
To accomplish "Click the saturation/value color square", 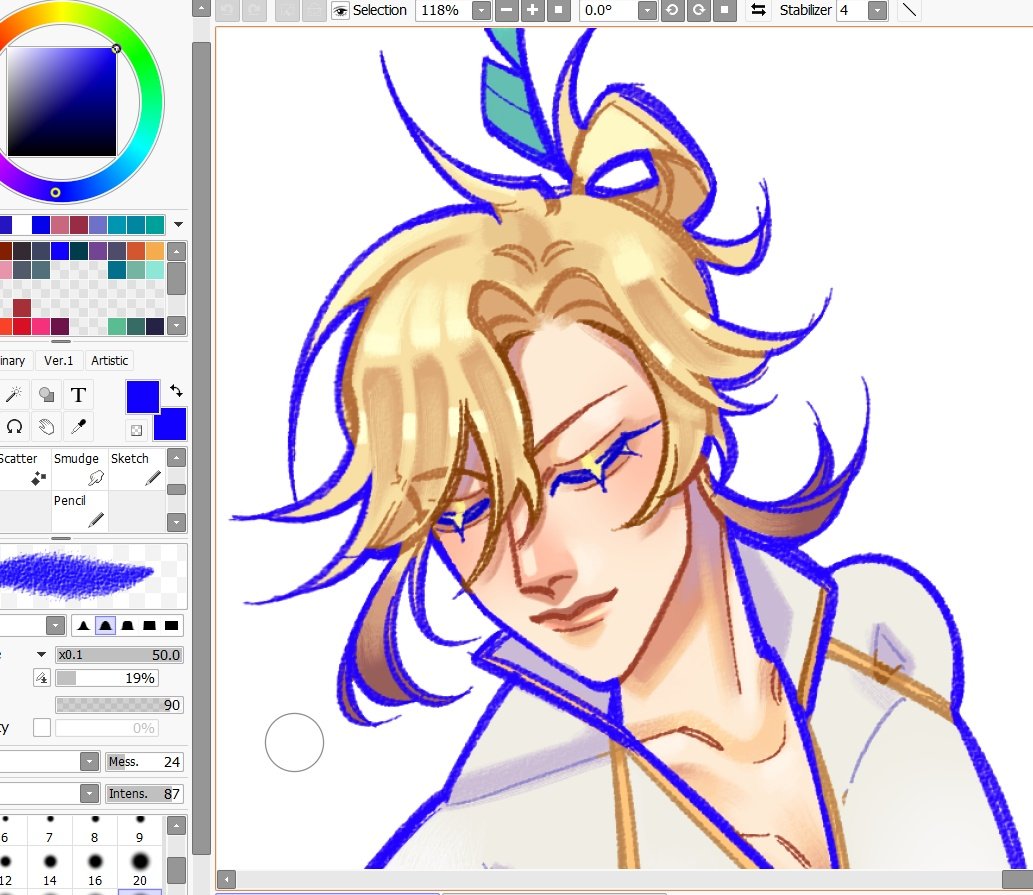I will 62,101.
